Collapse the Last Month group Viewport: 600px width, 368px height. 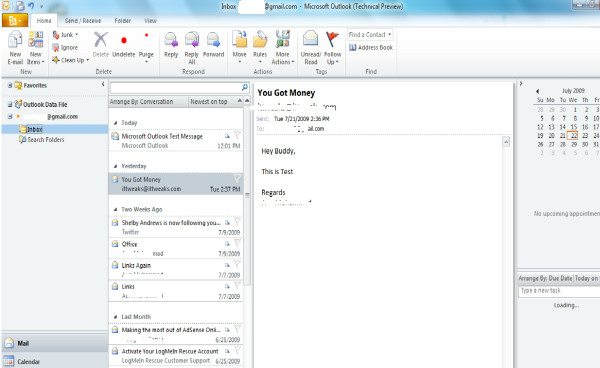point(115,317)
